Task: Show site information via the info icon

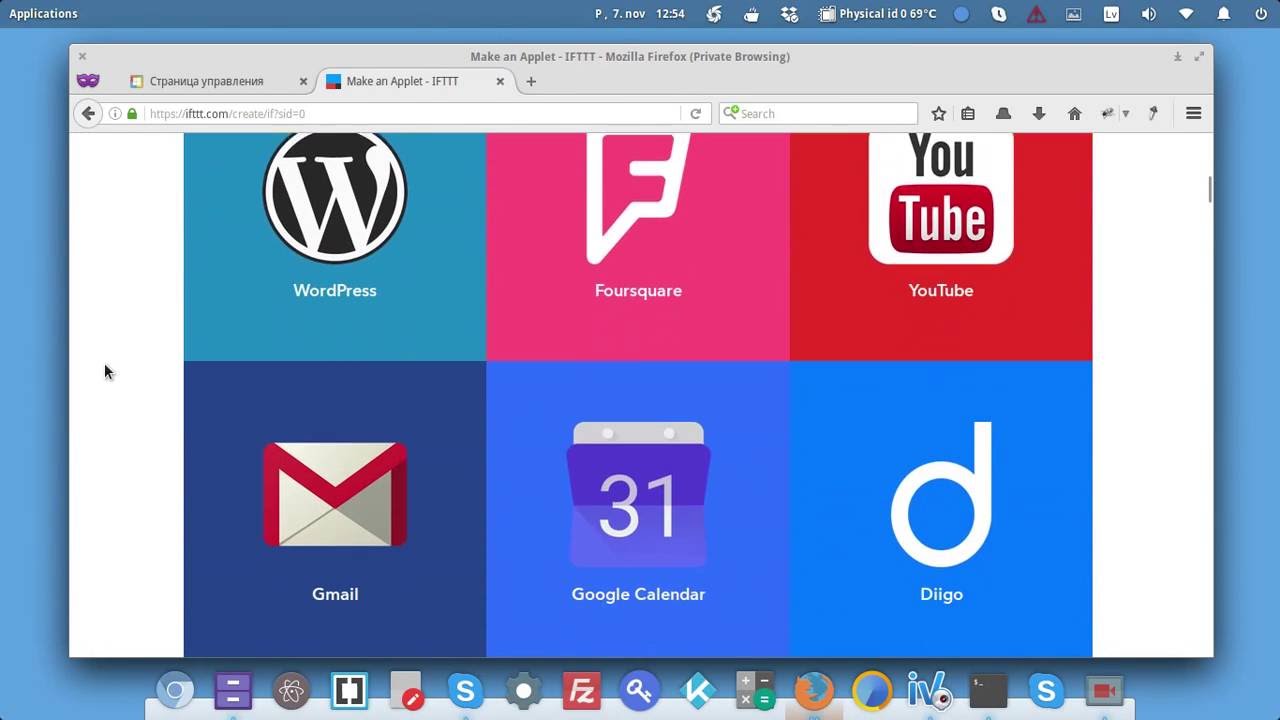Action: coord(115,114)
